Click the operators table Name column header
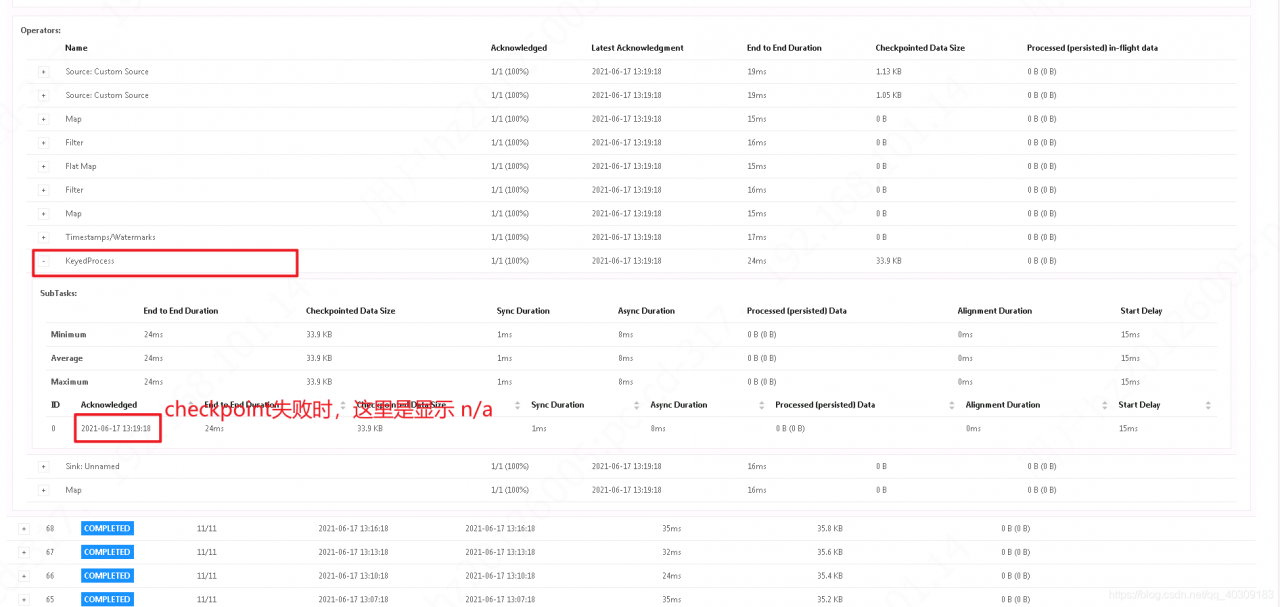This screenshot has width=1280, height=607. (x=76, y=48)
